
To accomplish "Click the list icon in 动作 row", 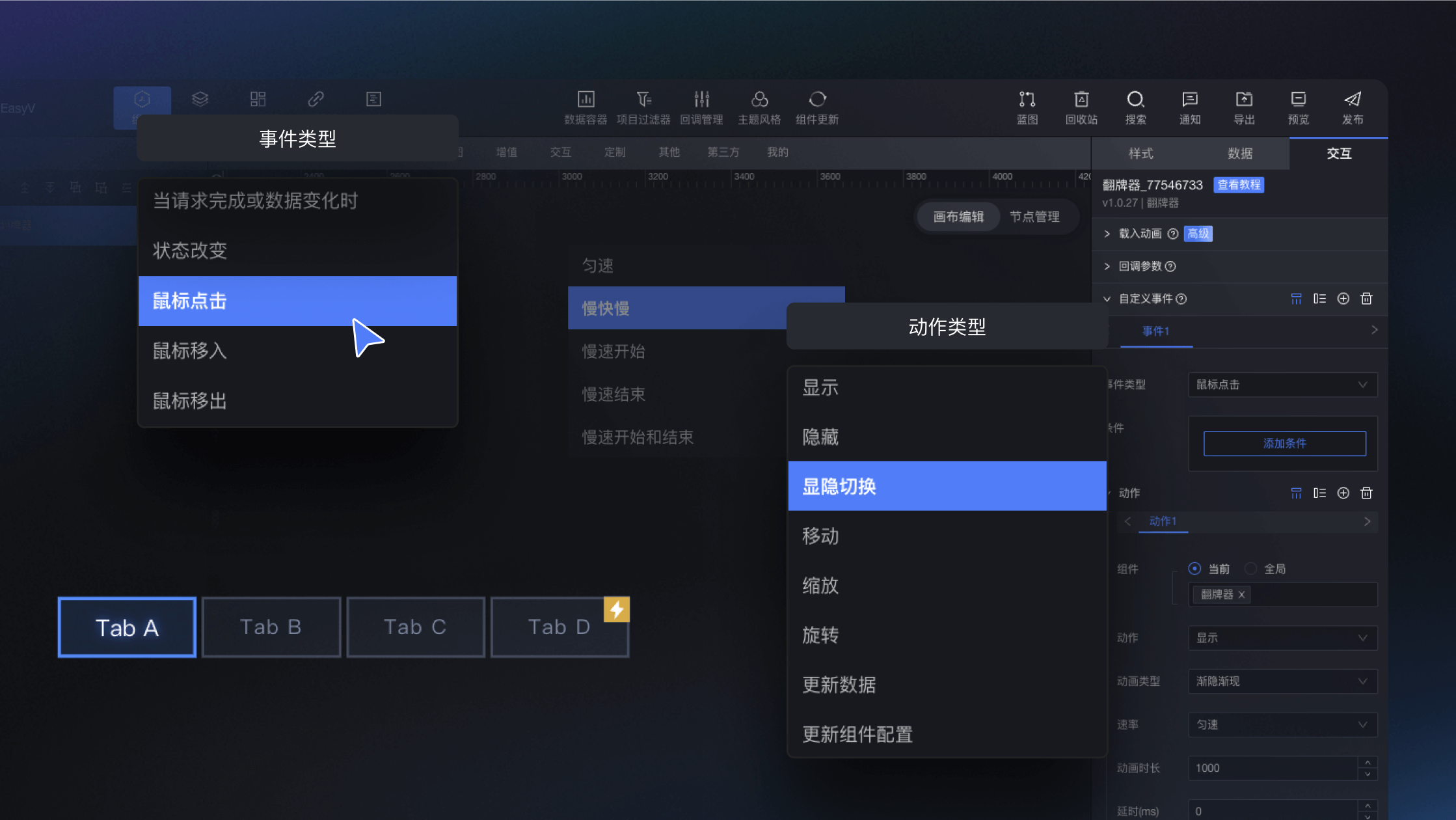I will (x=1319, y=493).
